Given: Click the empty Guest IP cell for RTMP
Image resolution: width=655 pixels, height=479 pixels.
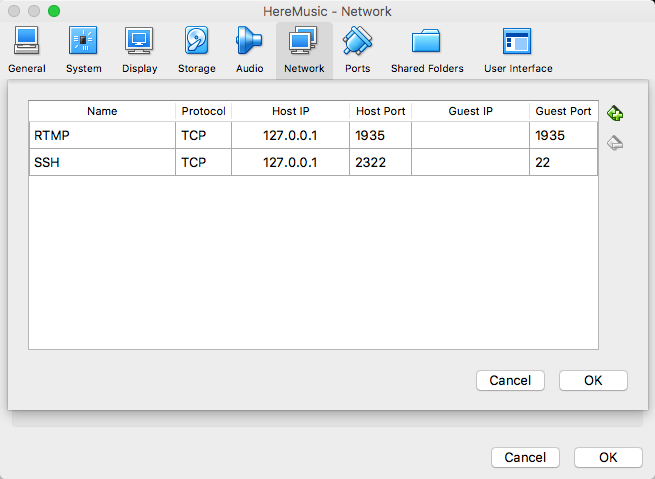Looking at the screenshot, I should (470, 135).
